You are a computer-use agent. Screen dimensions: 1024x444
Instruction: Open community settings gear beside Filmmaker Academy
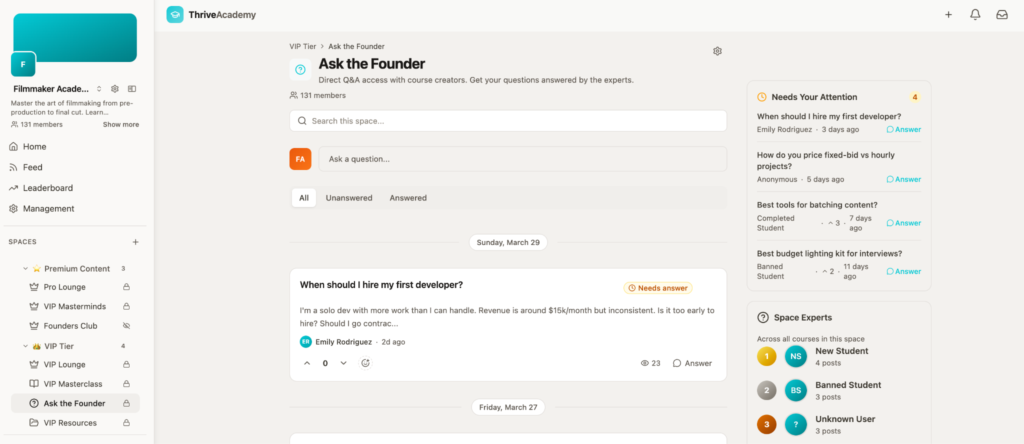tap(115, 89)
